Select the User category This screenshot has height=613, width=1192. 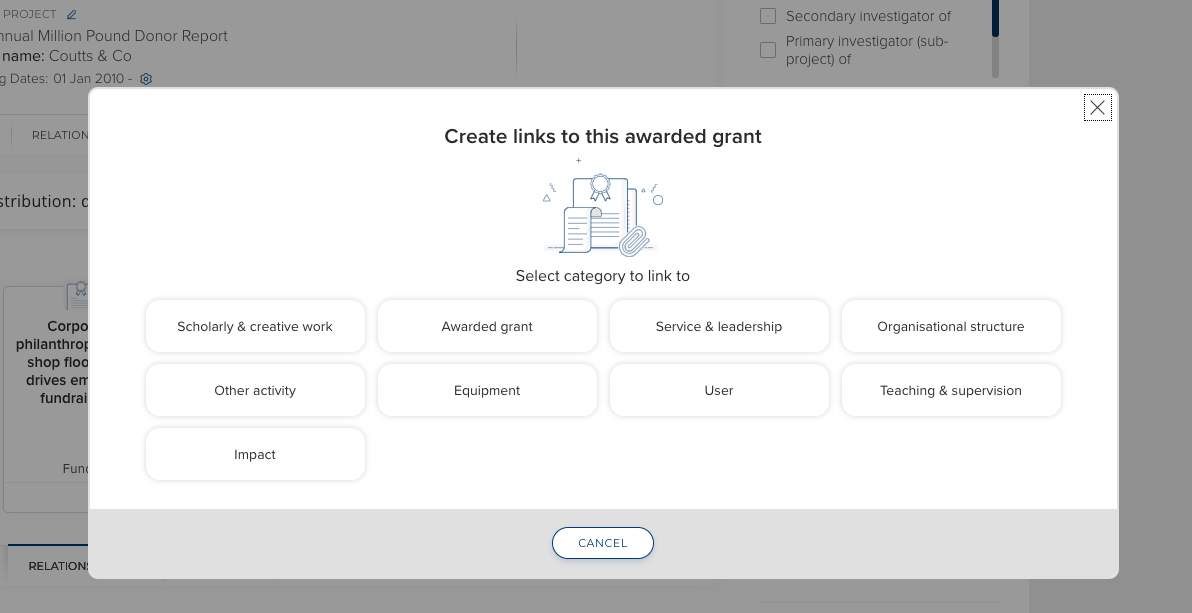coord(719,390)
